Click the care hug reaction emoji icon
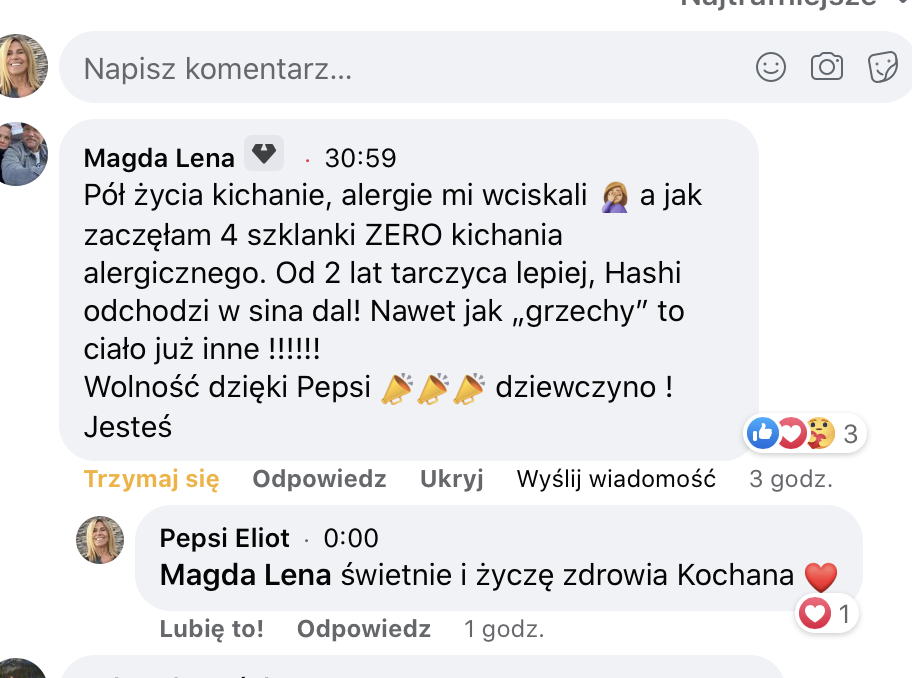This screenshot has height=678, width=912. (819, 433)
